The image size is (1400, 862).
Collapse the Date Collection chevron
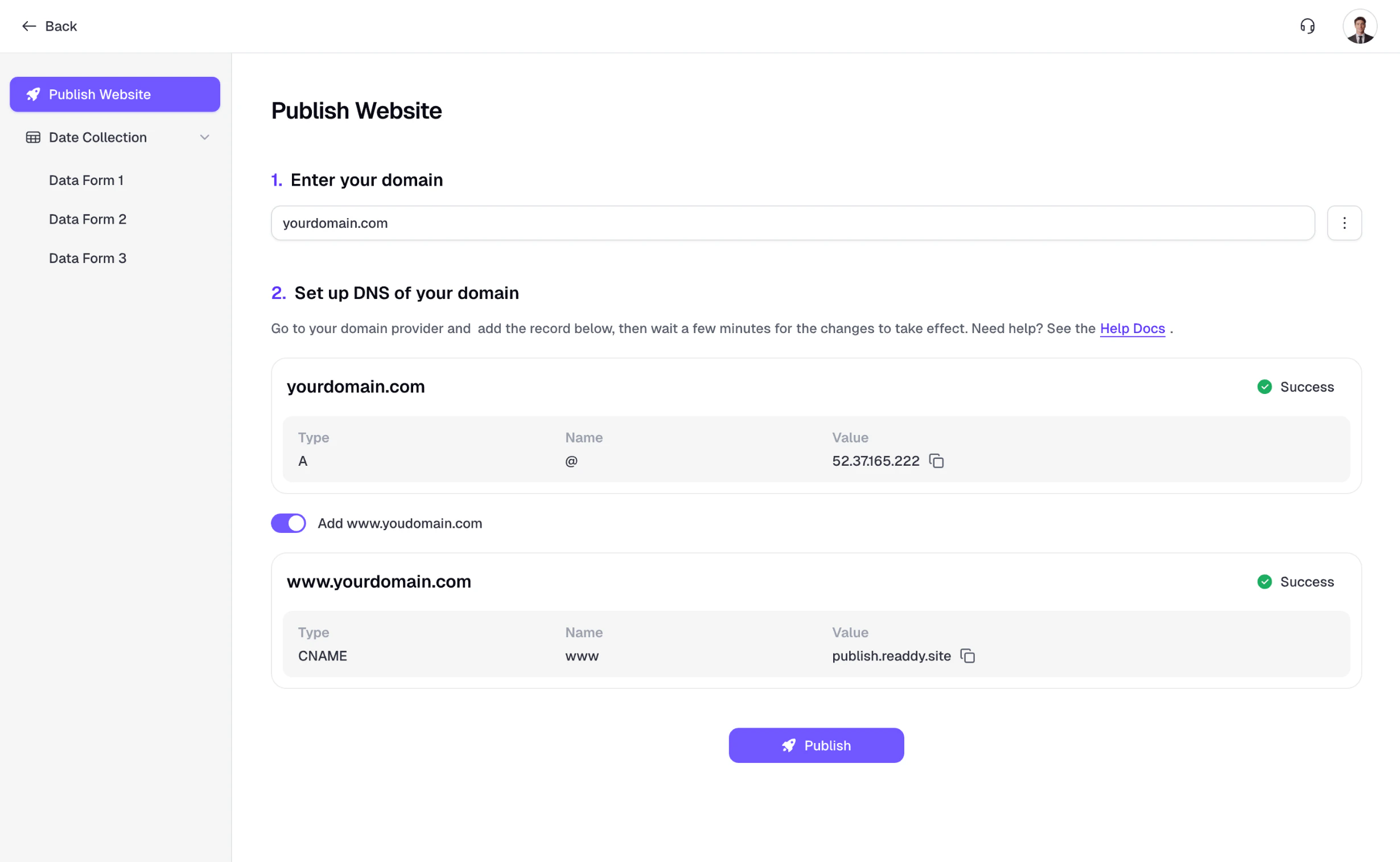tap(204, 137)
